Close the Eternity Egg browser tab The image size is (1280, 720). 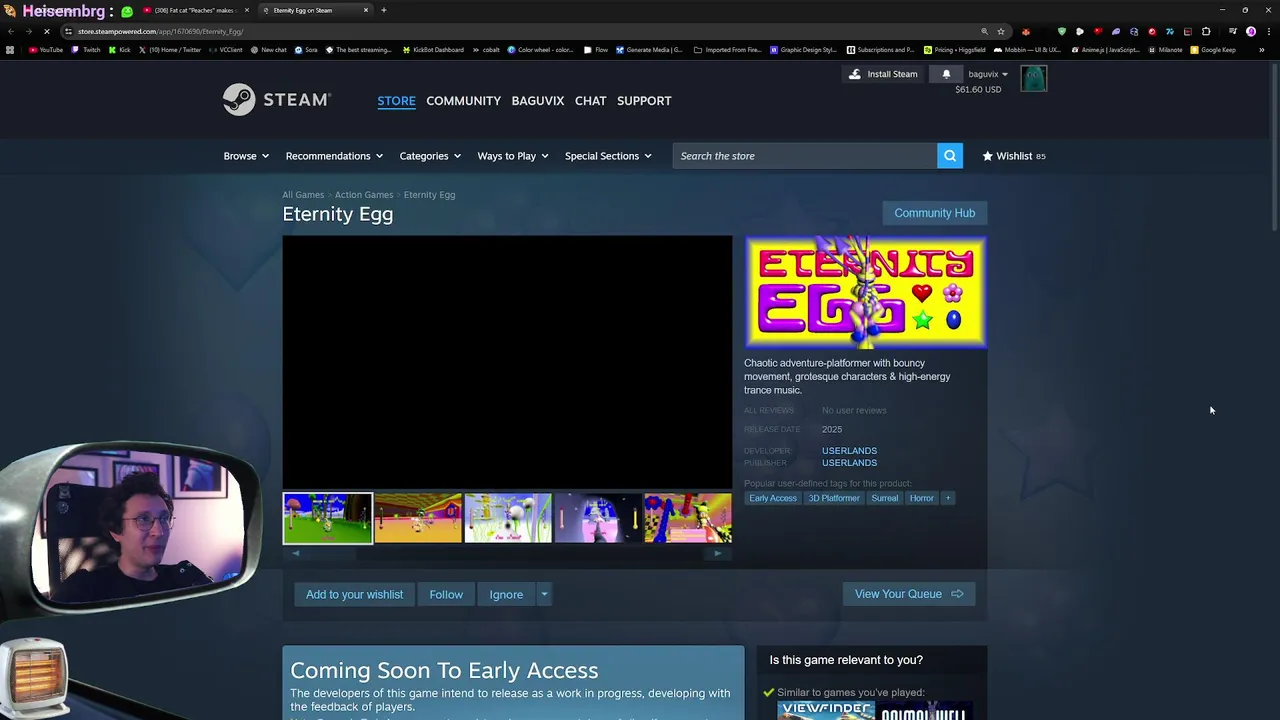point(366,10)
